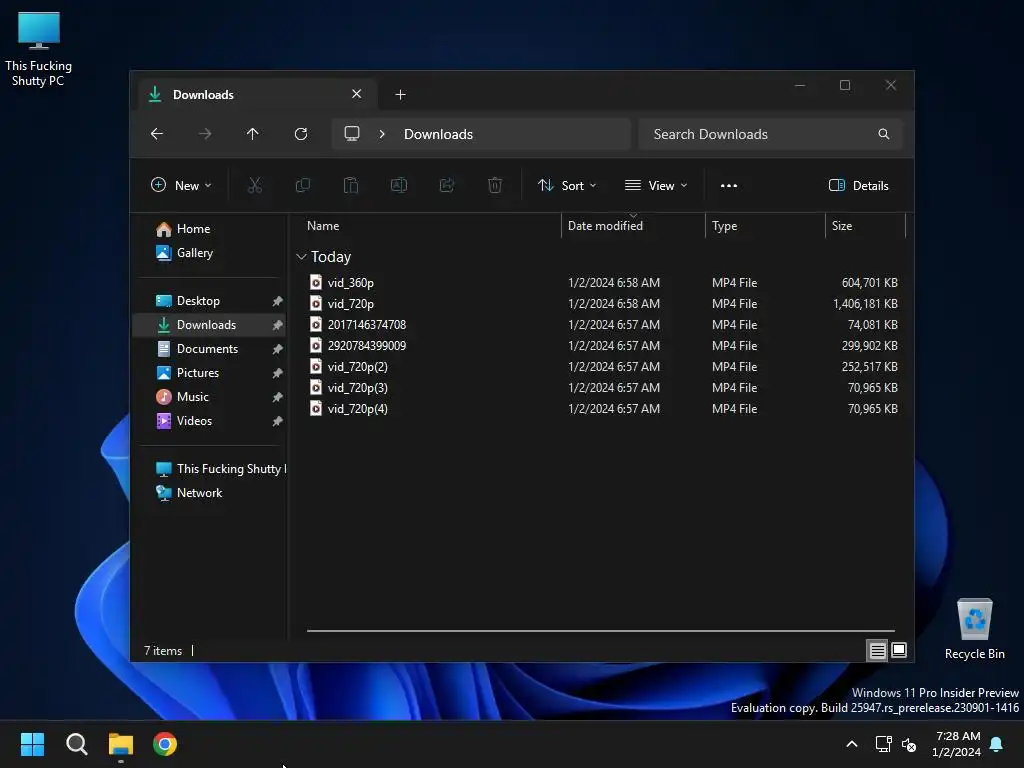Switch to details list view icon
Viewport: 1024px width, 768px height.
coord(877,650)
